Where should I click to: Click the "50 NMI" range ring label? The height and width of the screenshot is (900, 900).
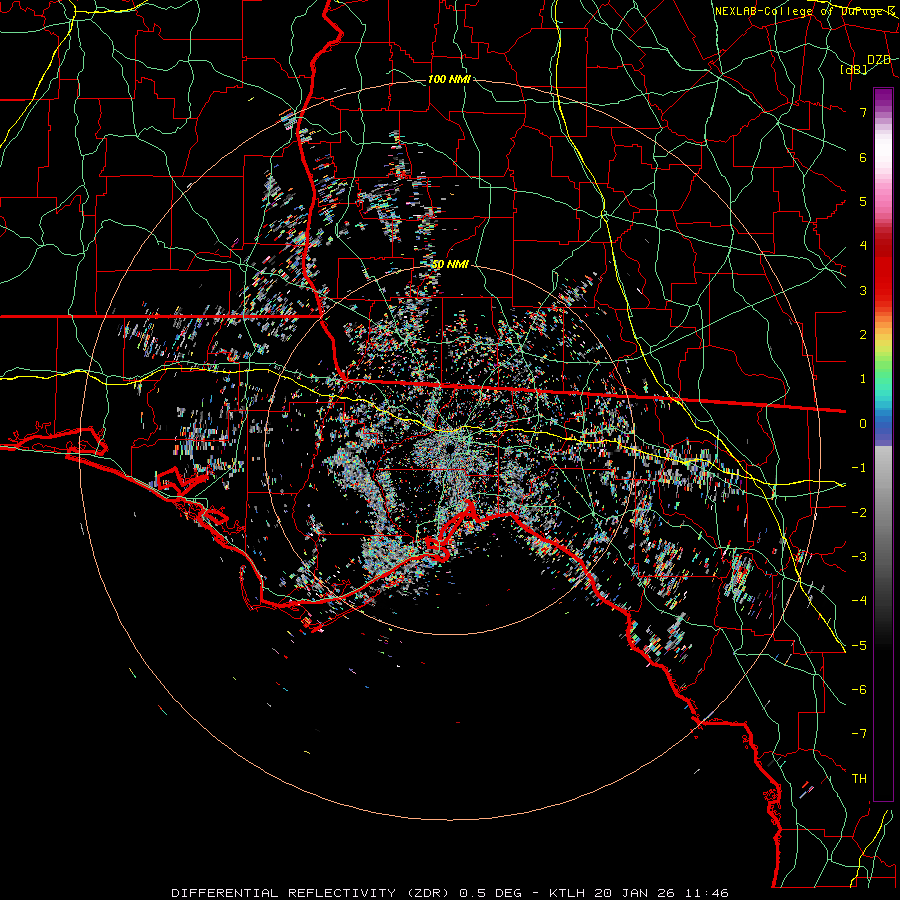click(x=450, y=265)
